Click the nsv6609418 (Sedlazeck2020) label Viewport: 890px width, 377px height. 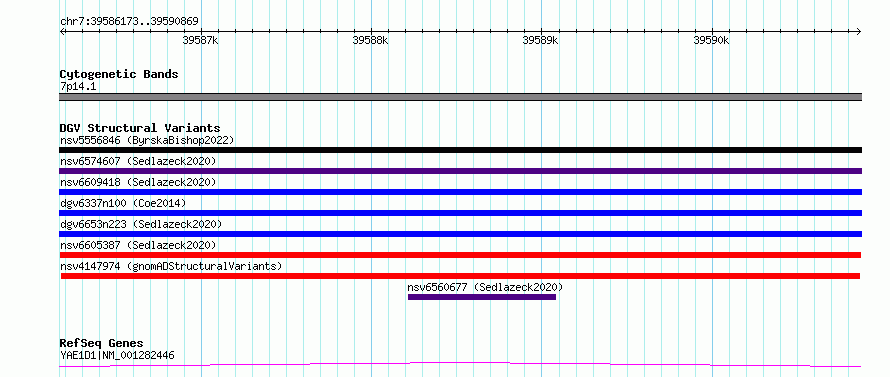tap(138, 182)
